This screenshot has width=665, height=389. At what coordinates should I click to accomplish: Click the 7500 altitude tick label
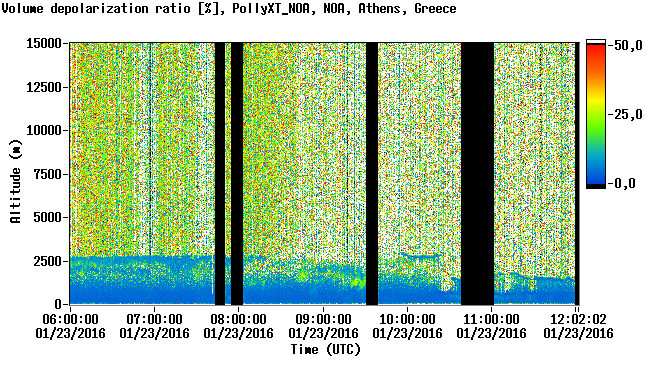[48, 174]
